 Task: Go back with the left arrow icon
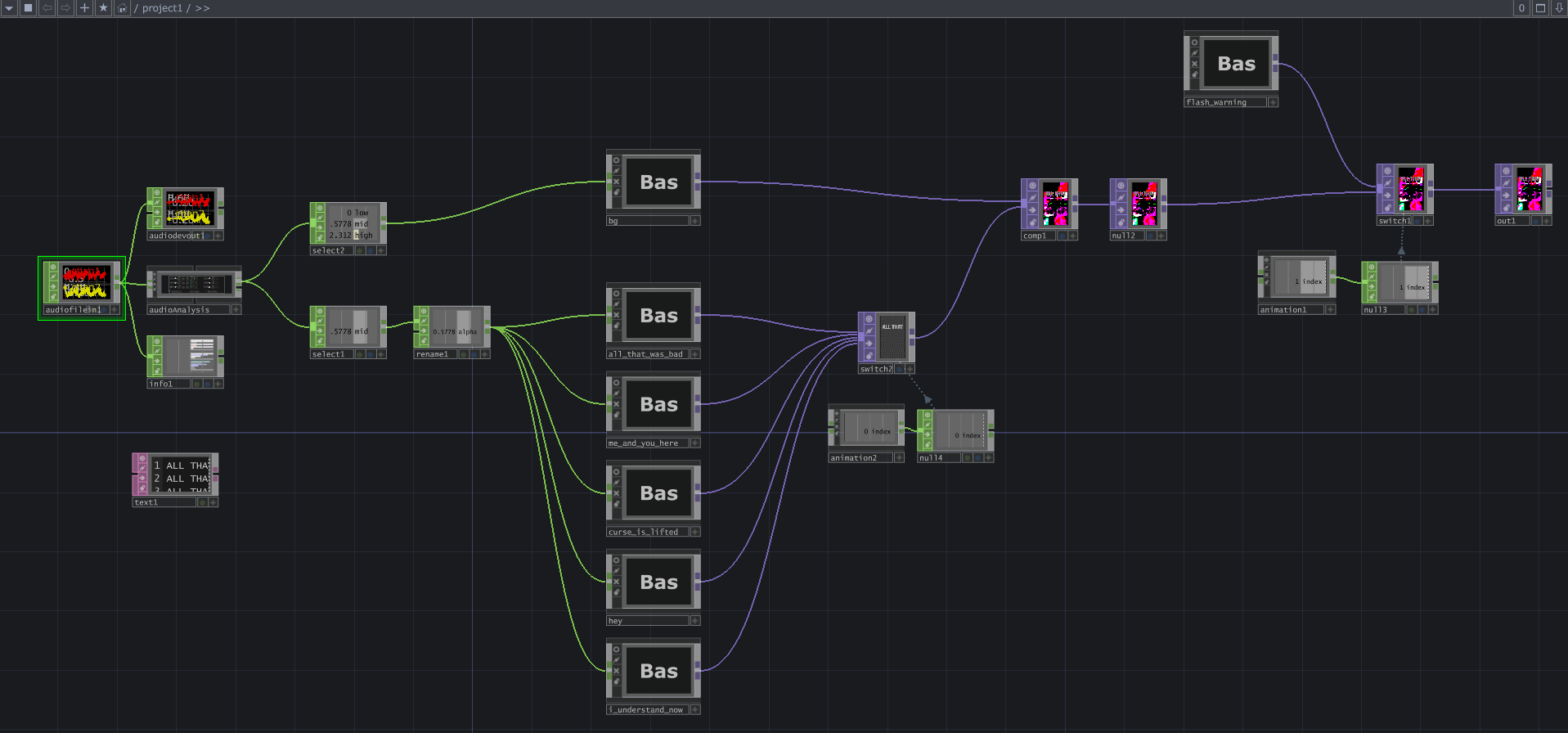pos(47,8)
